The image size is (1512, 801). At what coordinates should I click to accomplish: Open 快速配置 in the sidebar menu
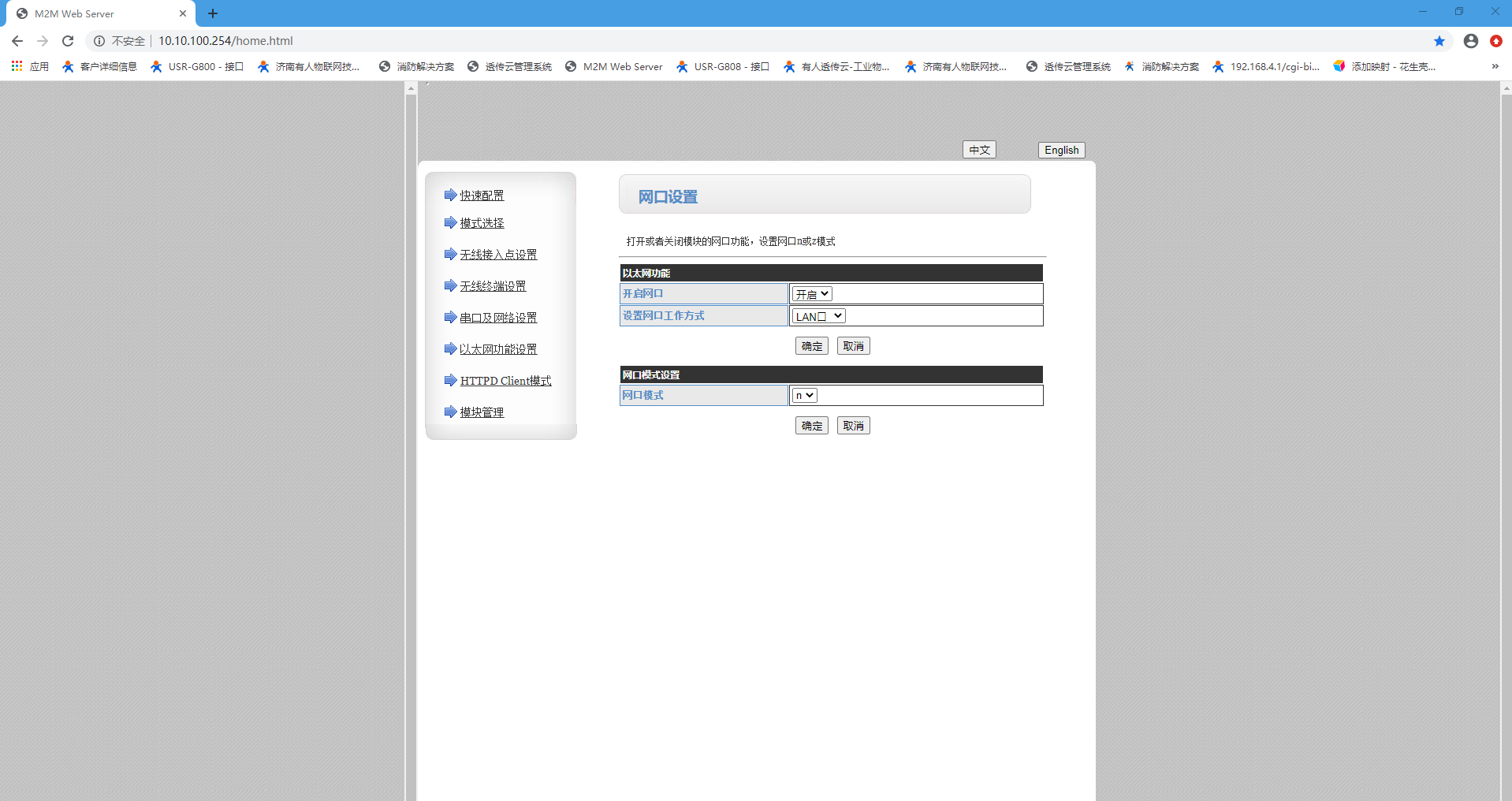(x=482, y=196)
